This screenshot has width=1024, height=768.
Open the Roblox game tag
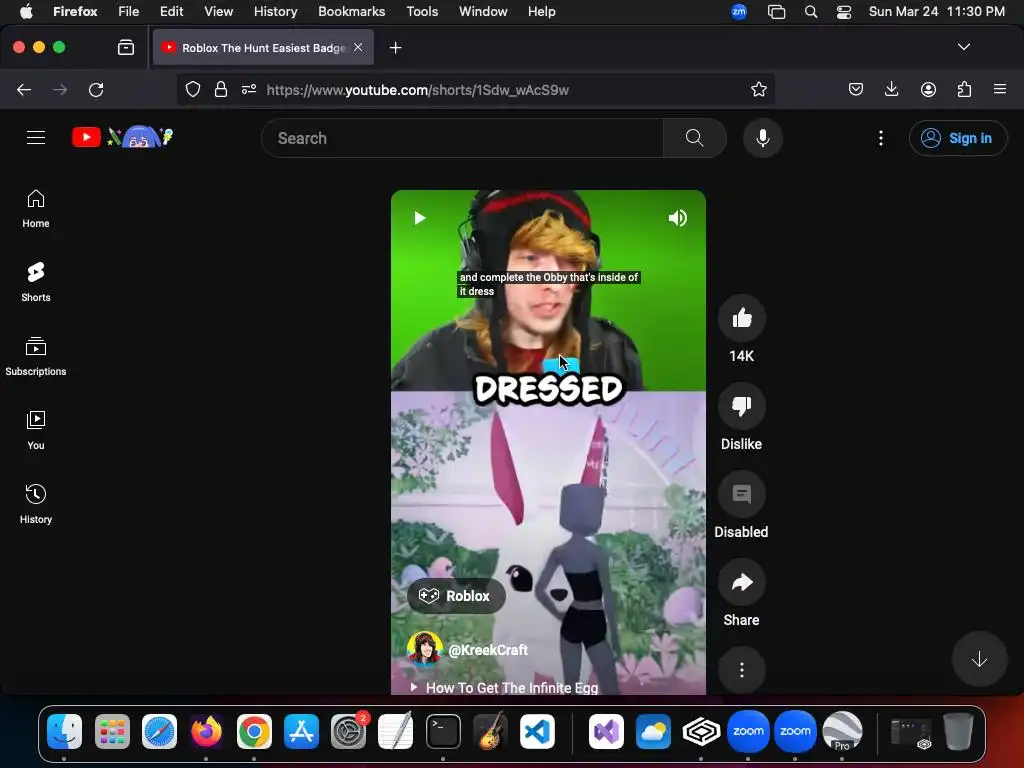click(x=456, y=596)
